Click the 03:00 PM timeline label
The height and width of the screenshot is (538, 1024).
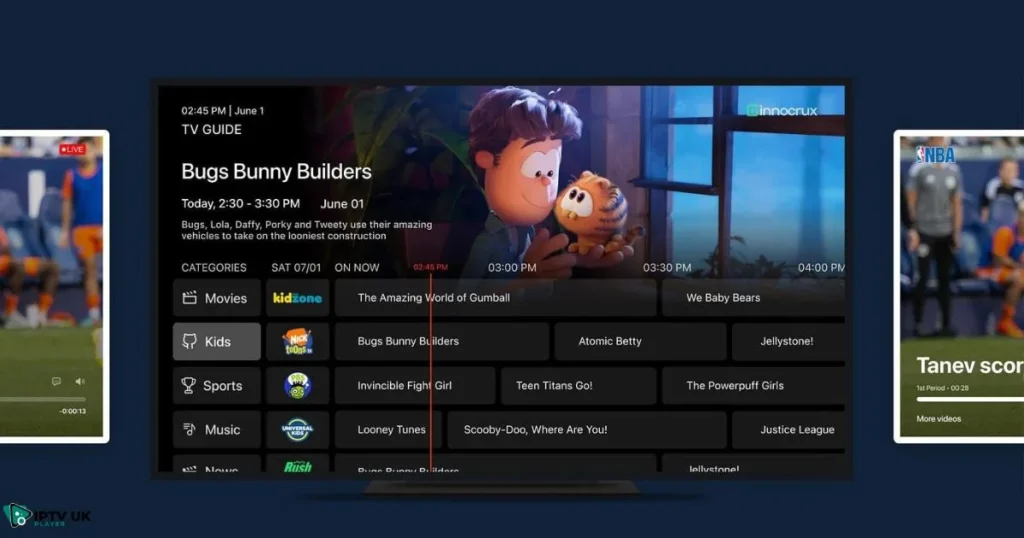(x=512, y=268)
